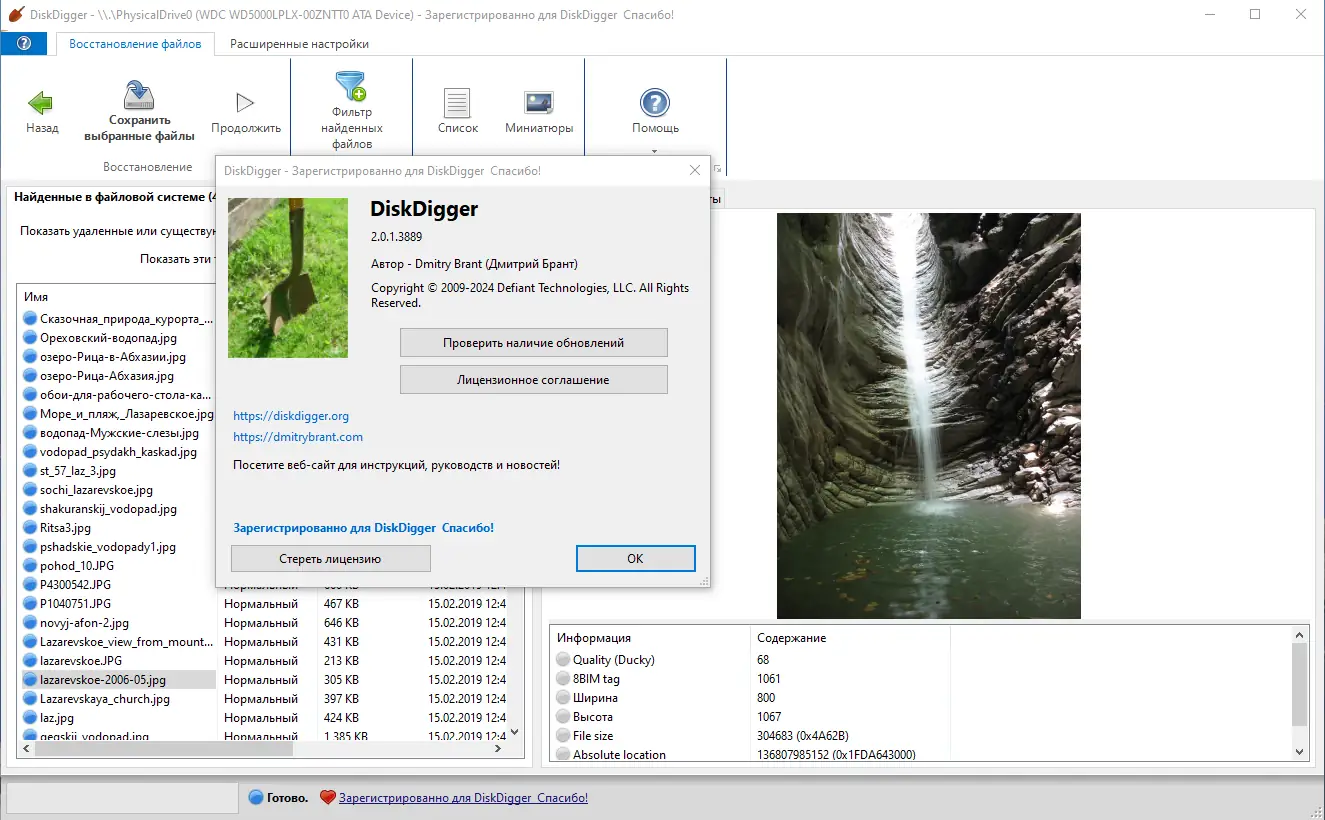Click the 646 KB size cell
The width and height of the screenshot is (1325, 820).
[341, 623]
